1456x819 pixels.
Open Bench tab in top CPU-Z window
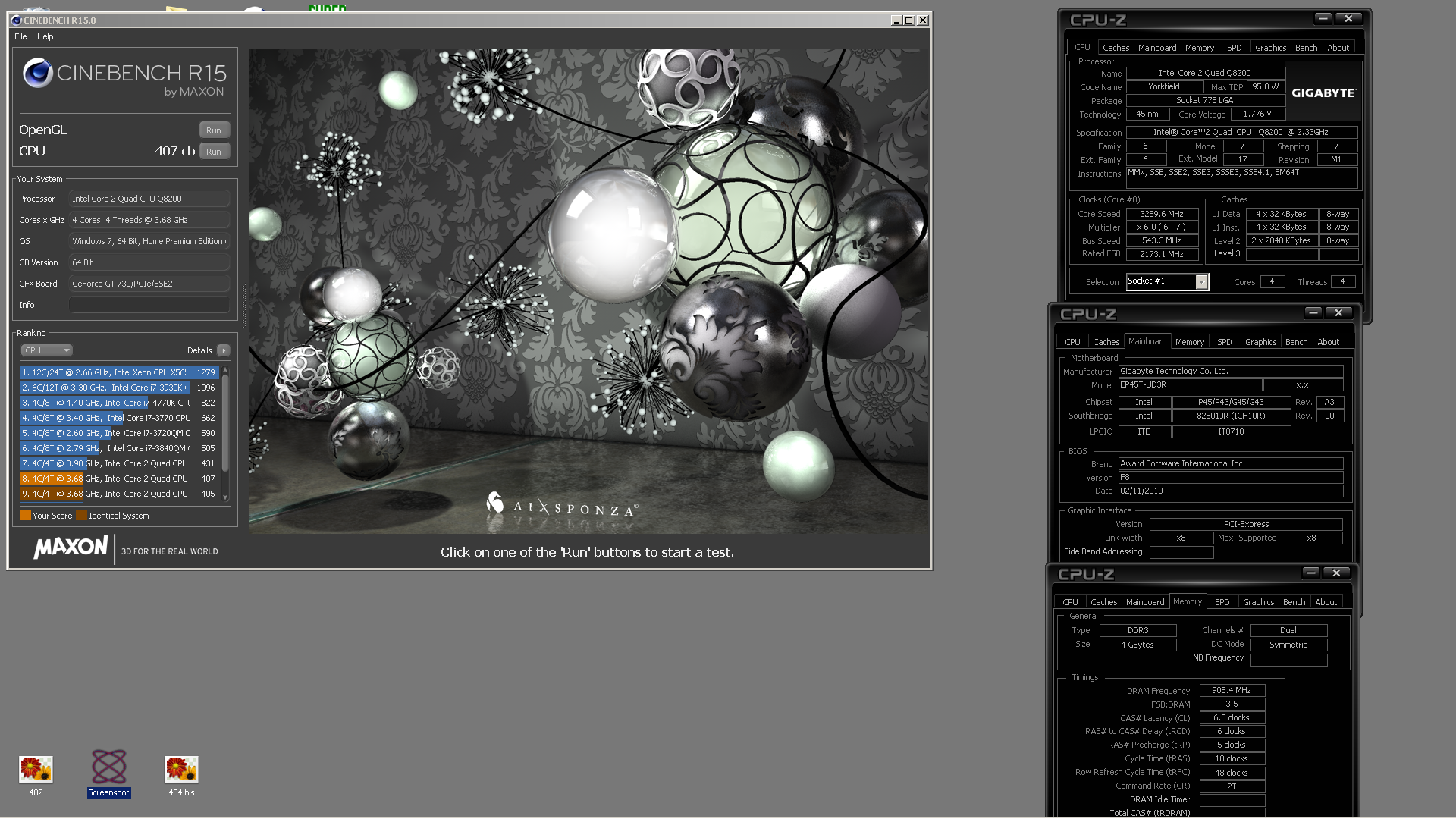(x=1306, y=48)
